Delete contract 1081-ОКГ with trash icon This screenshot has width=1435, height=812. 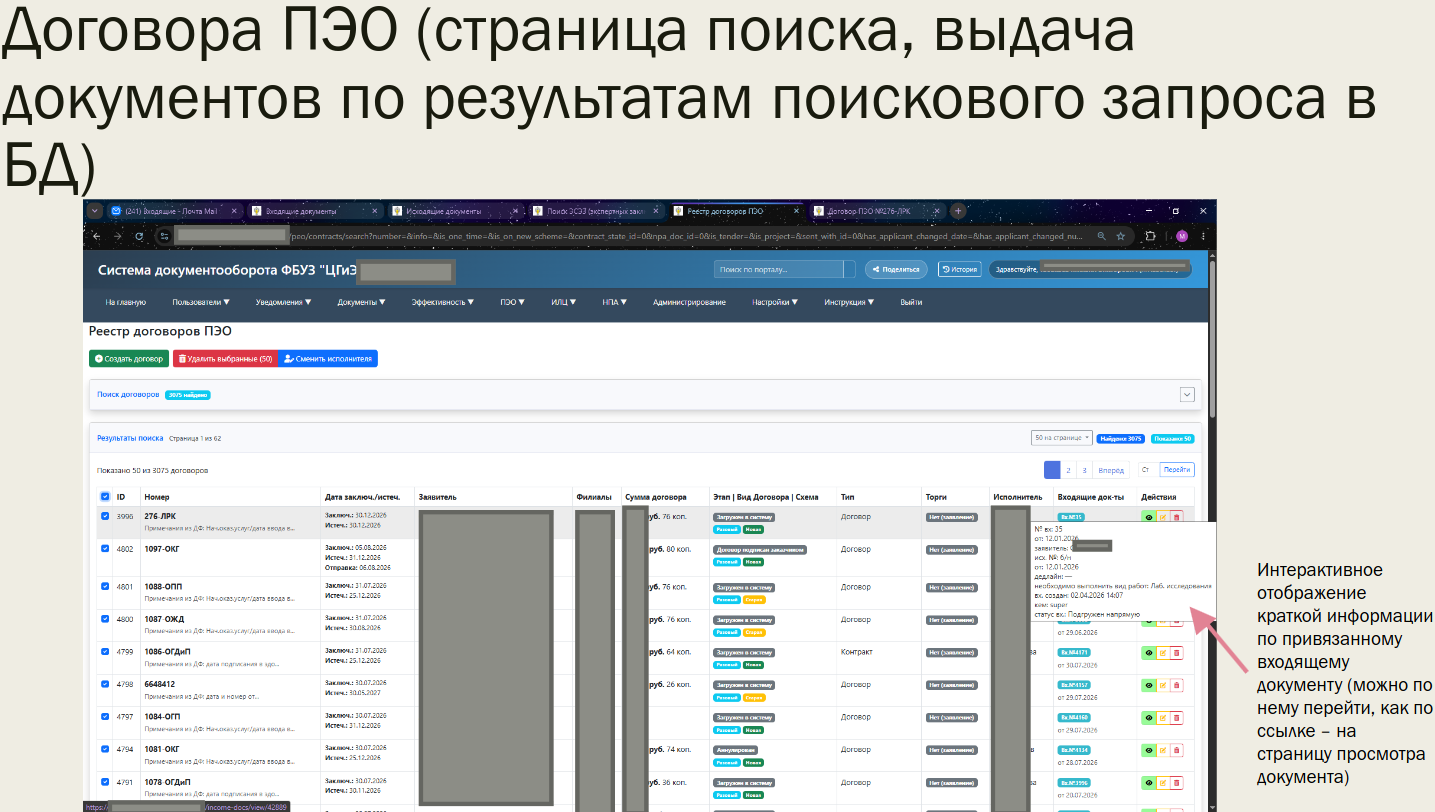point(1176,749)
